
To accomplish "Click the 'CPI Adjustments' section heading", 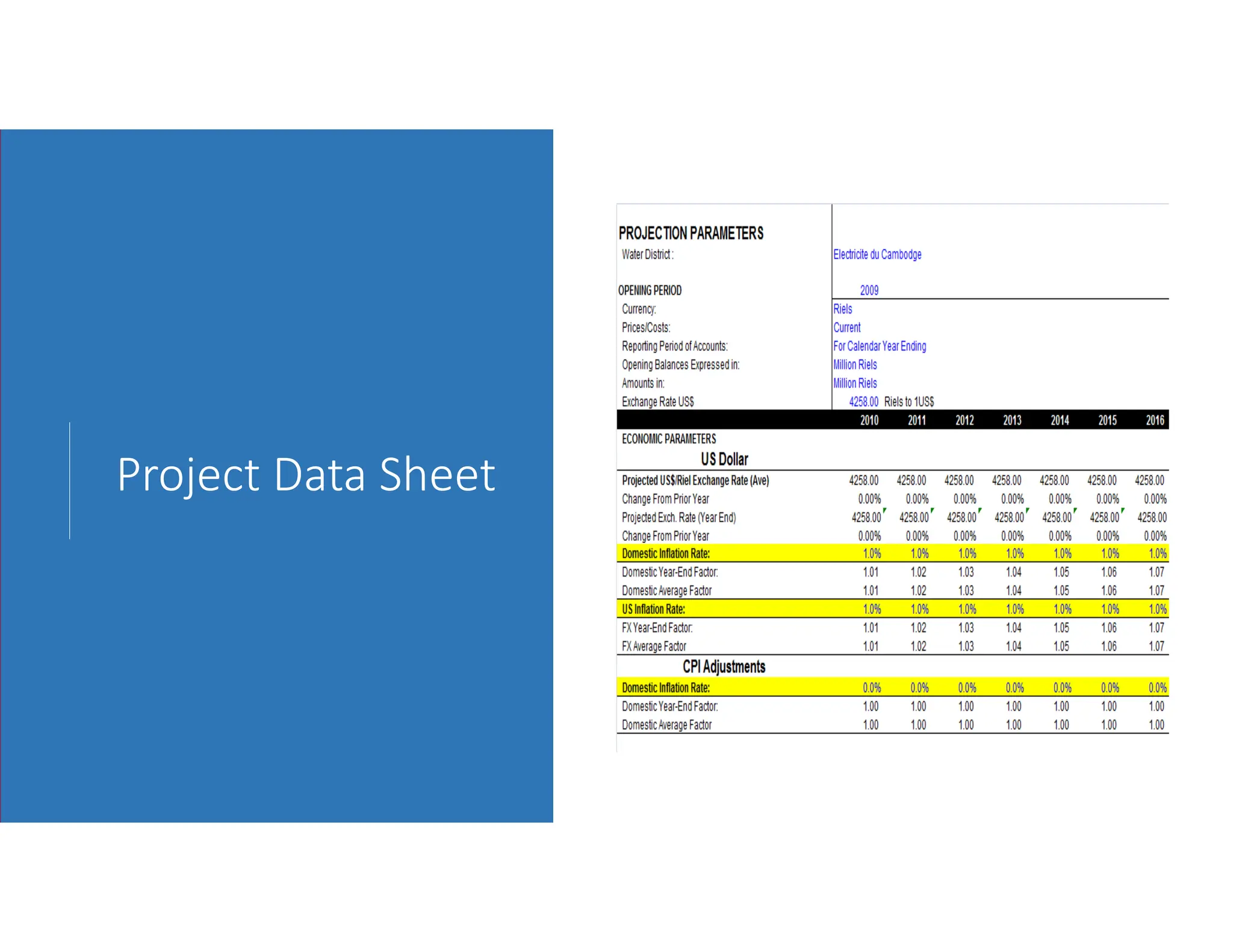I will click(724, 667).
